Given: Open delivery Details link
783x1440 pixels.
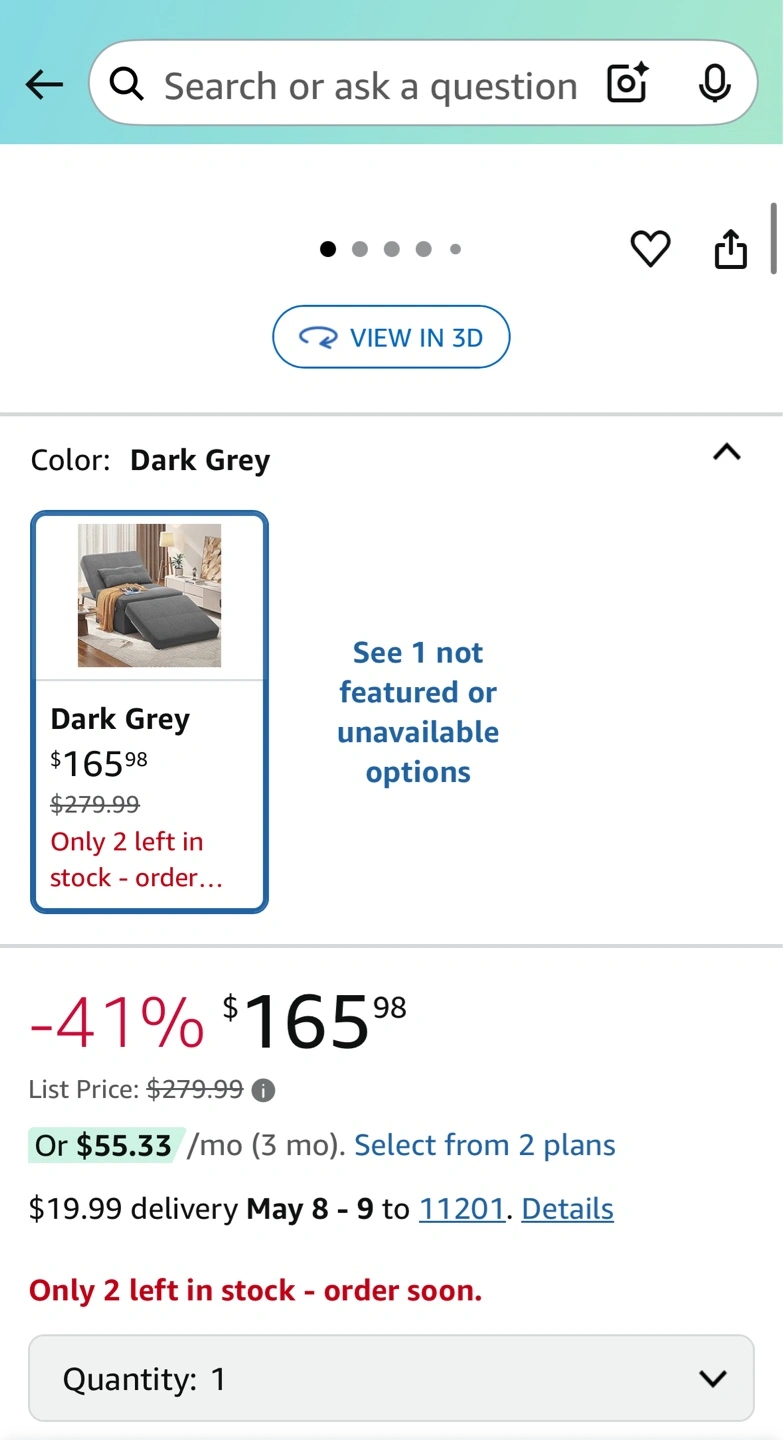Looking at the screenshot, I should (567, 1209).
